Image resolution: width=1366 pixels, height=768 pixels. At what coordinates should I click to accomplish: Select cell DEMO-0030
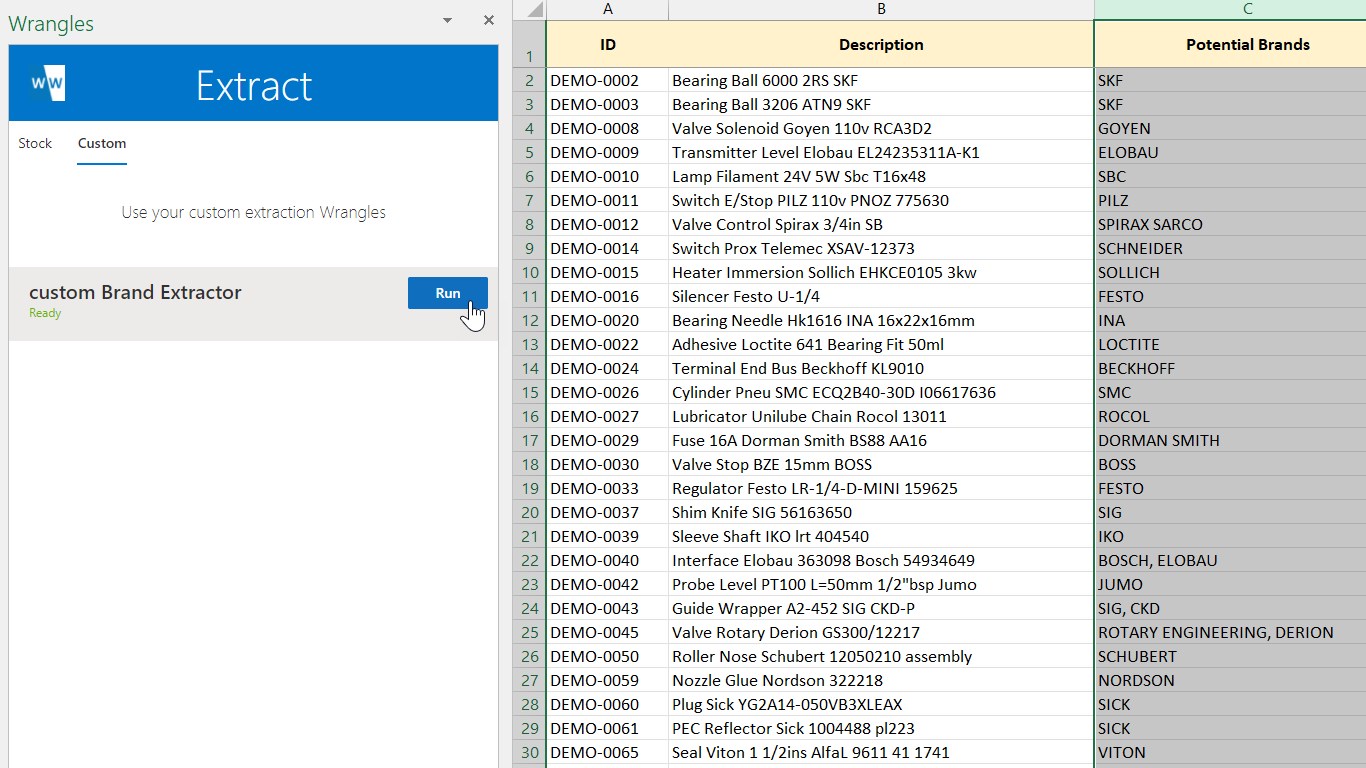pos(608,464)
